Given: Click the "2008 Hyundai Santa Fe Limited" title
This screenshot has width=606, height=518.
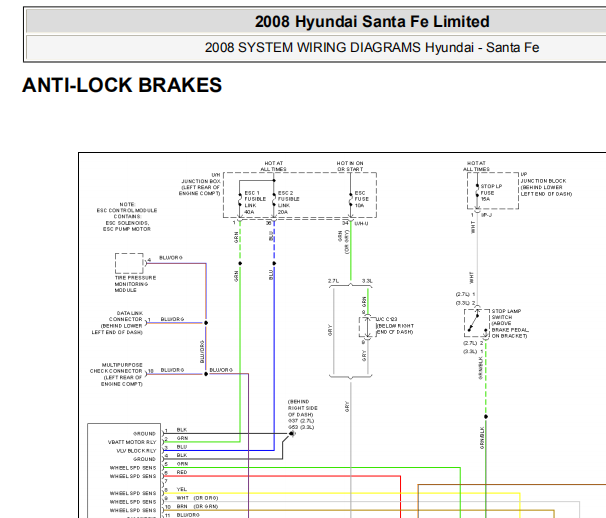Looking at the screenshot, I should click(x=372, y=22).
